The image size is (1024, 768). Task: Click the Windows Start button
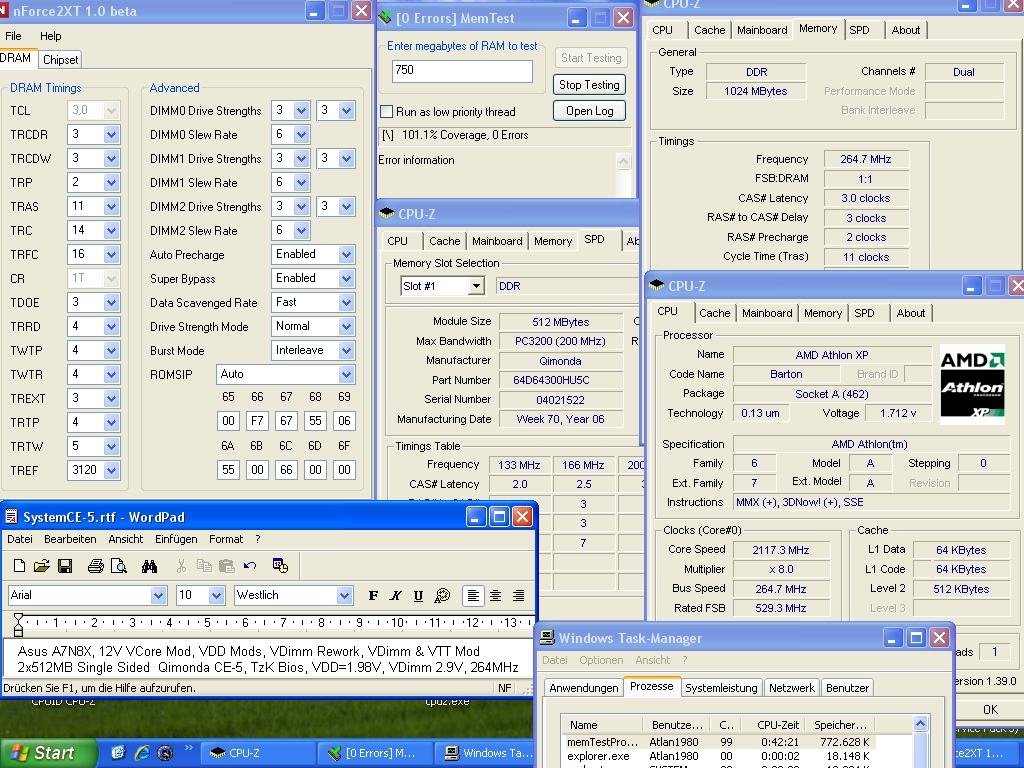click(x=47, y=753)
